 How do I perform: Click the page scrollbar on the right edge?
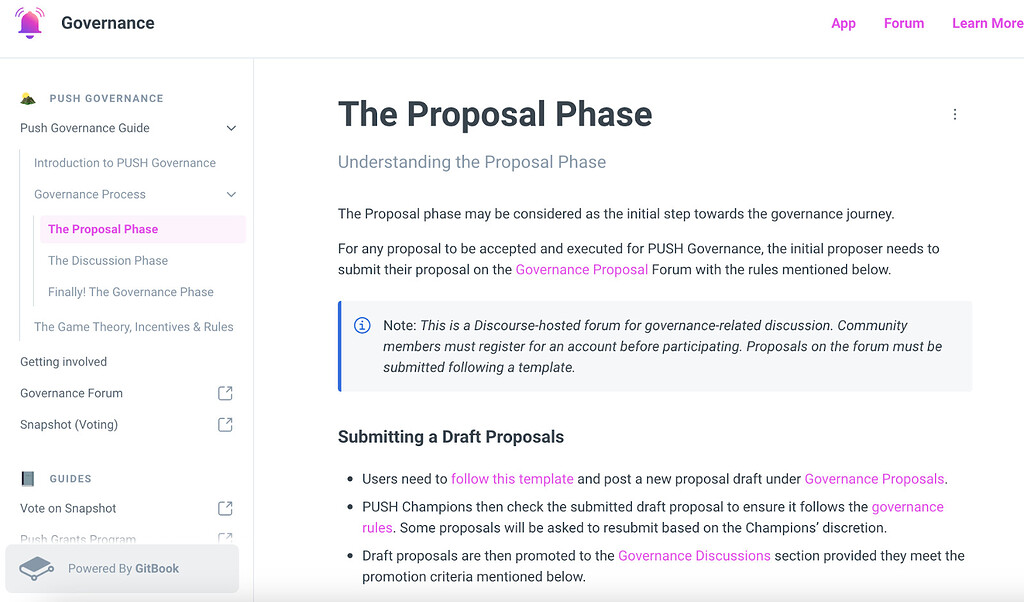(x=1020, y=300)
